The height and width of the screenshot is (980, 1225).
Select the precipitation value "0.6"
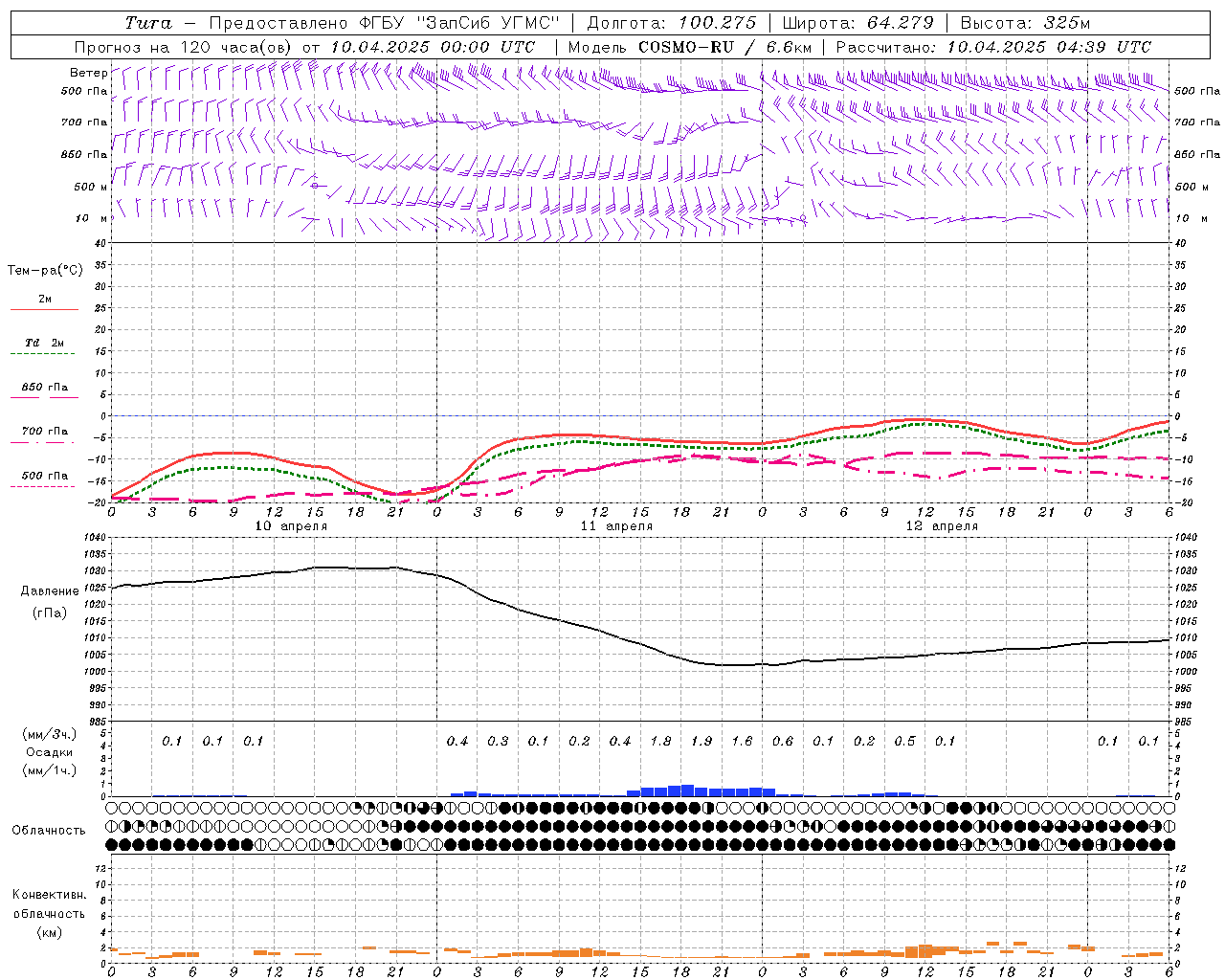pos(783,741)
